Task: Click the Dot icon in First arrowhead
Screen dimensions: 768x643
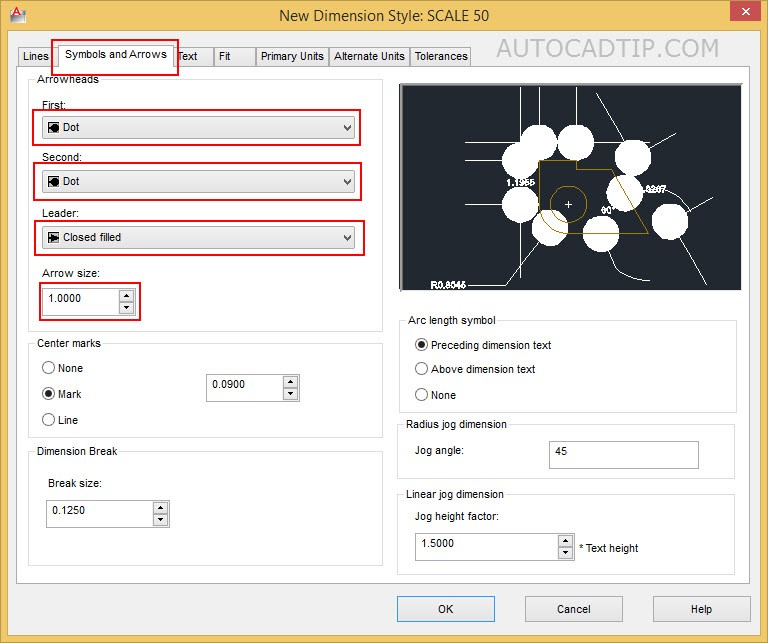Action: (x=53, y=127)
